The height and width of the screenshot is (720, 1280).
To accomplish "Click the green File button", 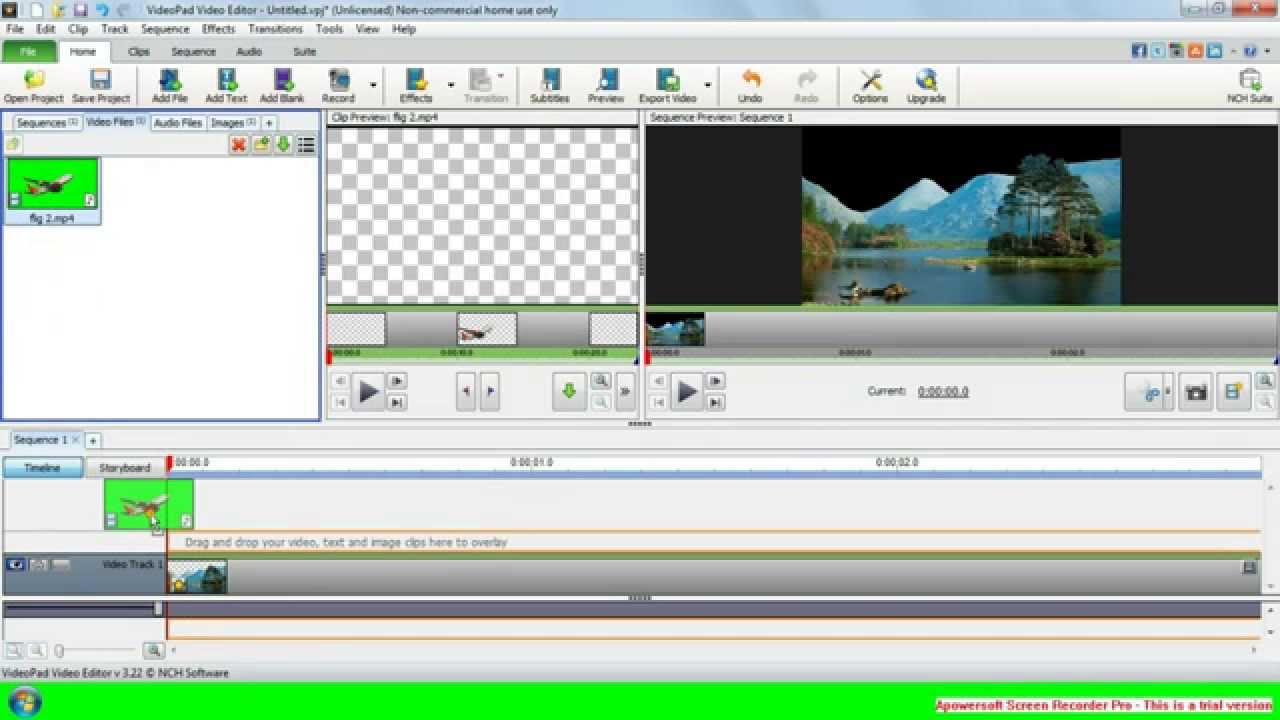I will click(28, 51).
